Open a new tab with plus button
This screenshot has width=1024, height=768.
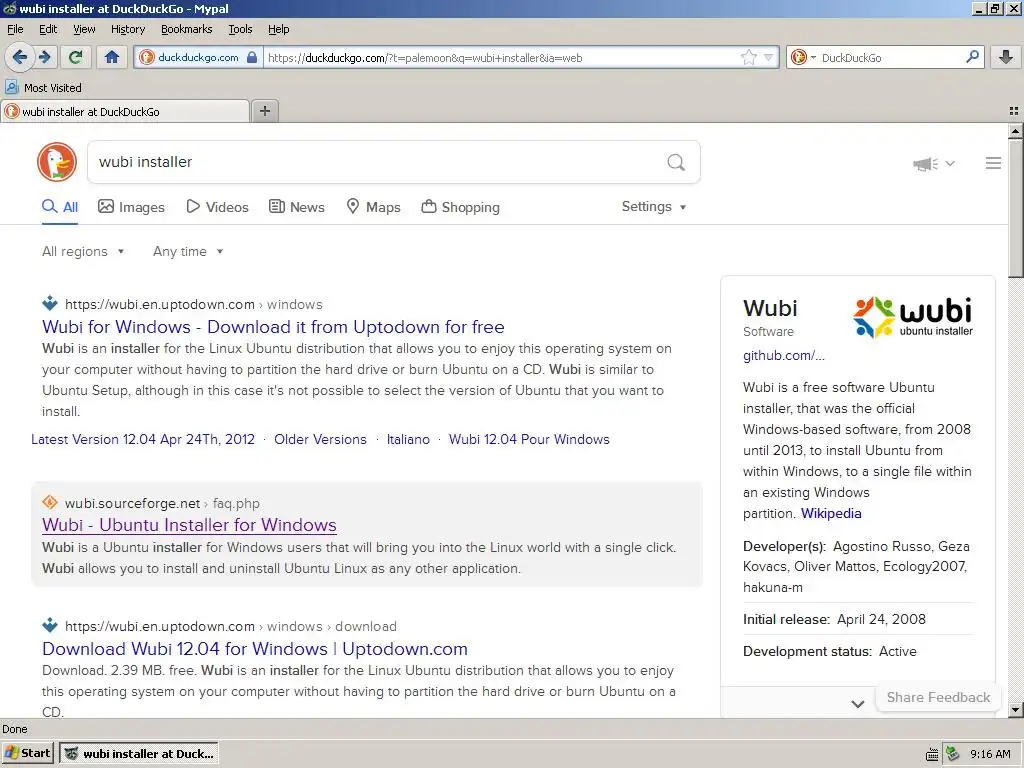pos(264,111)
